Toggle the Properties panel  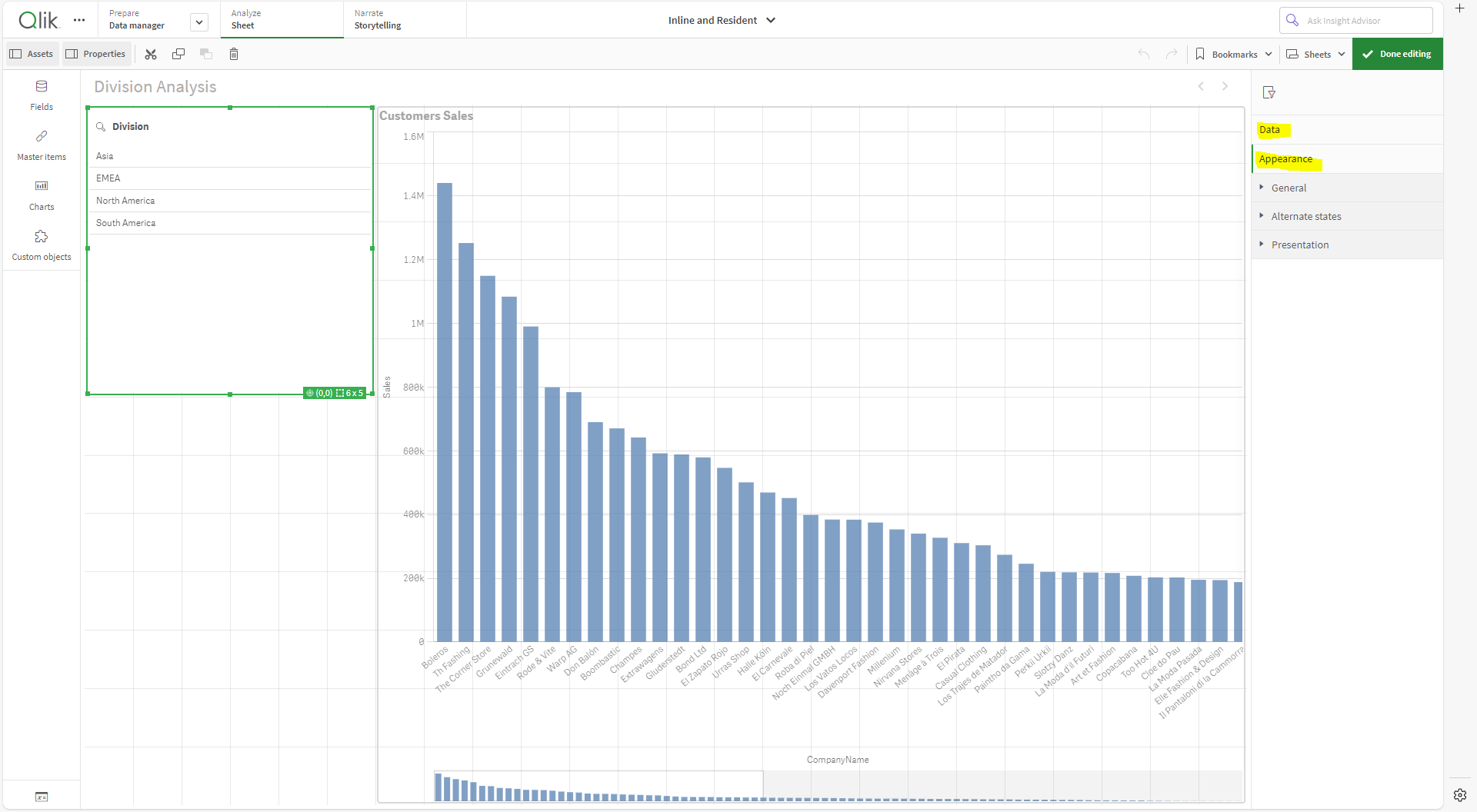tap(96, 54)
